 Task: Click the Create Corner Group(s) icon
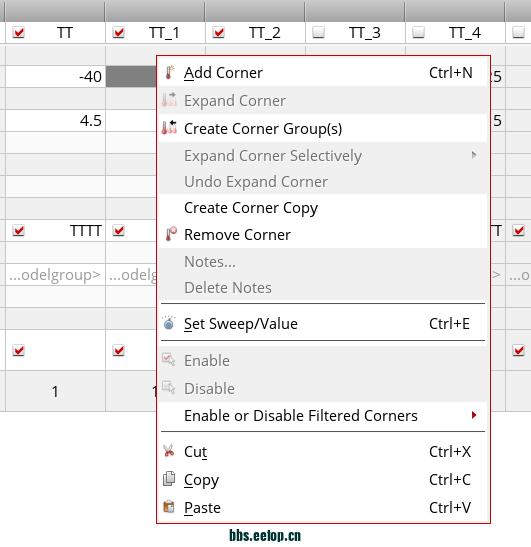(169, 128)
